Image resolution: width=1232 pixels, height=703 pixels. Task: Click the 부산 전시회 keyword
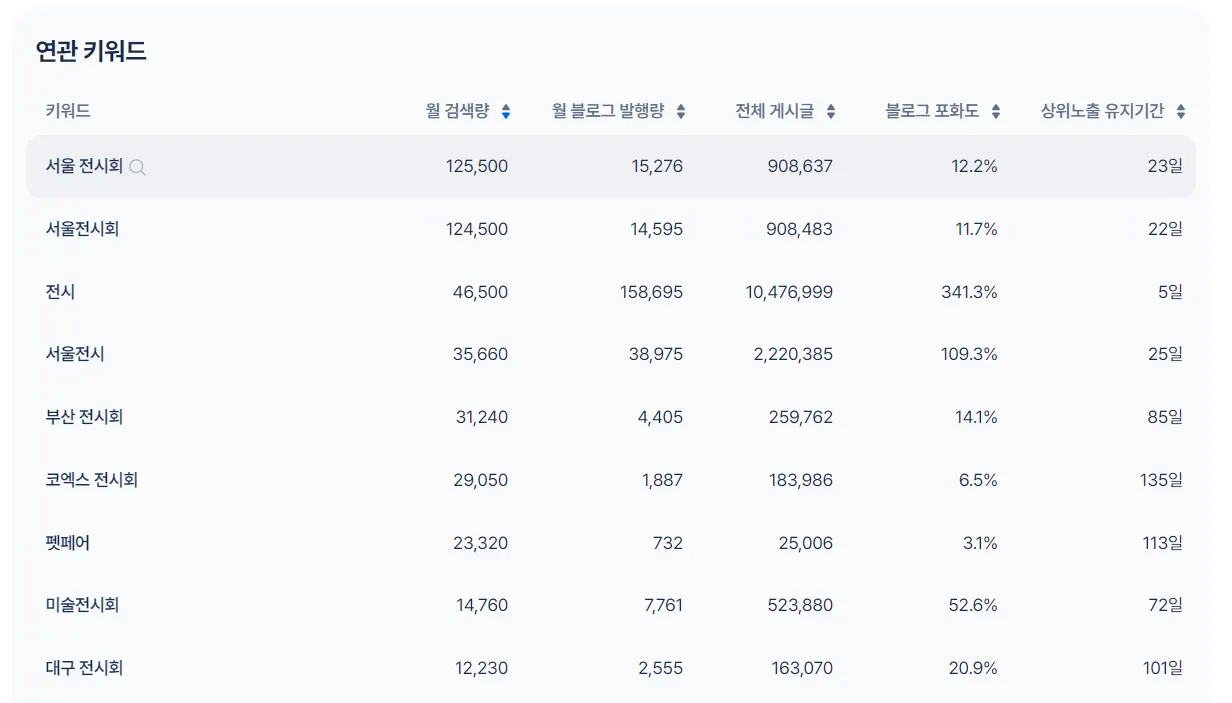pos(84,417)
